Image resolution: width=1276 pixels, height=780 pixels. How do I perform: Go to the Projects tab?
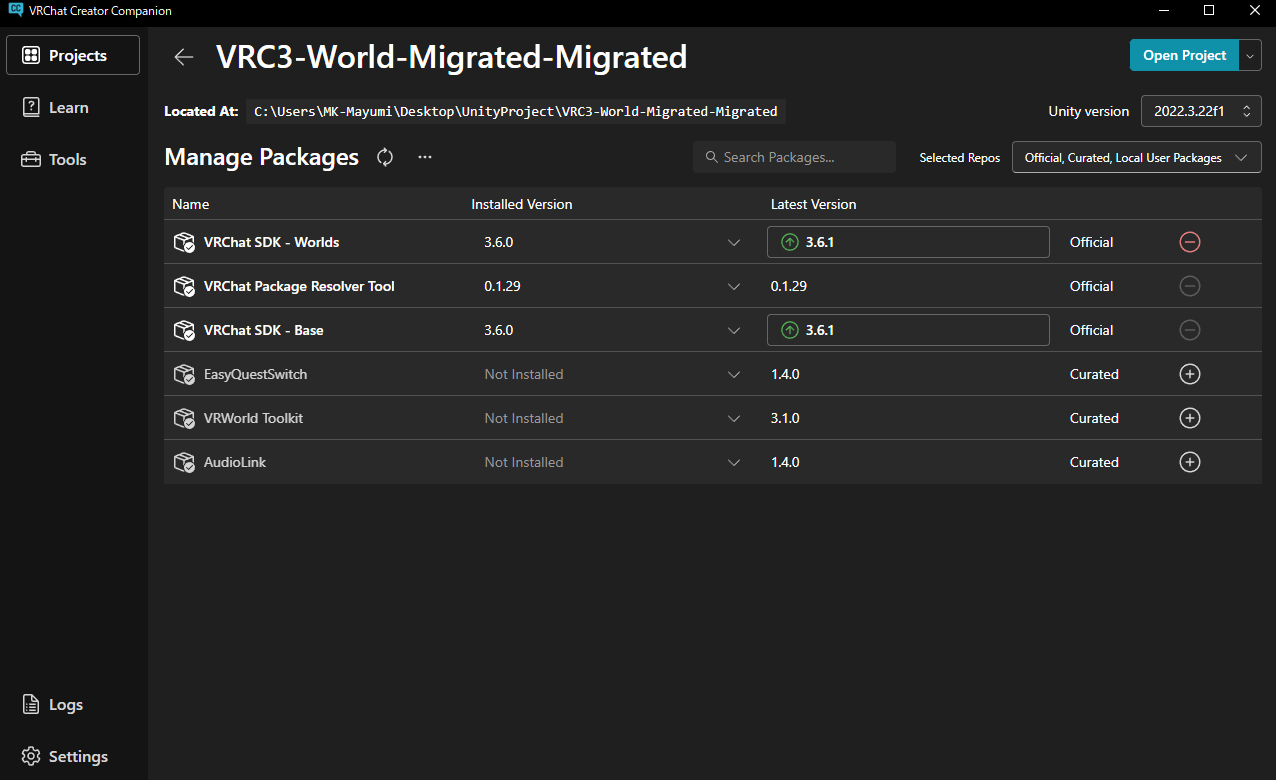click(x=73, y=56)
